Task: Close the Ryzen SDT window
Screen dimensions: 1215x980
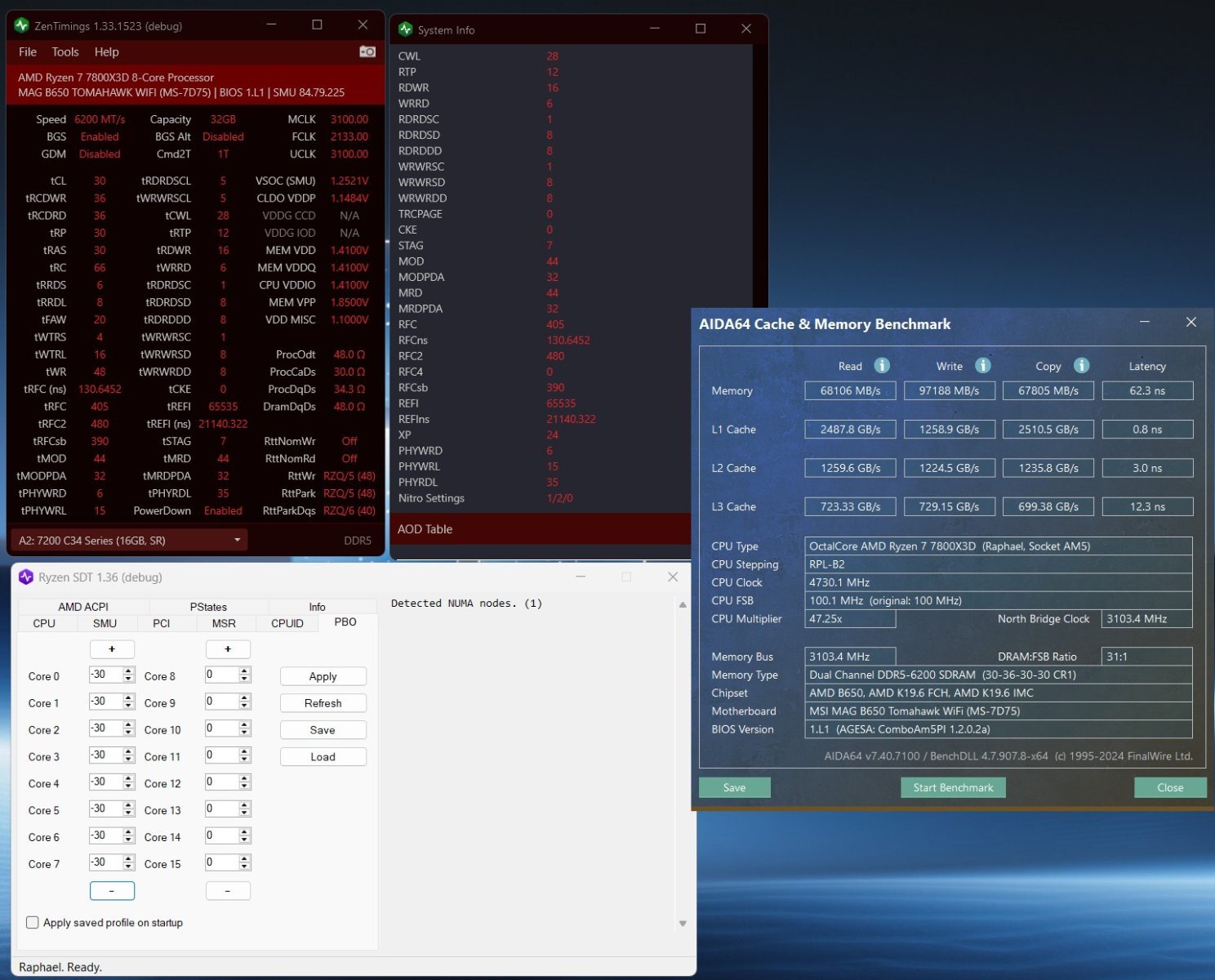Action: (x=673, y=577)
